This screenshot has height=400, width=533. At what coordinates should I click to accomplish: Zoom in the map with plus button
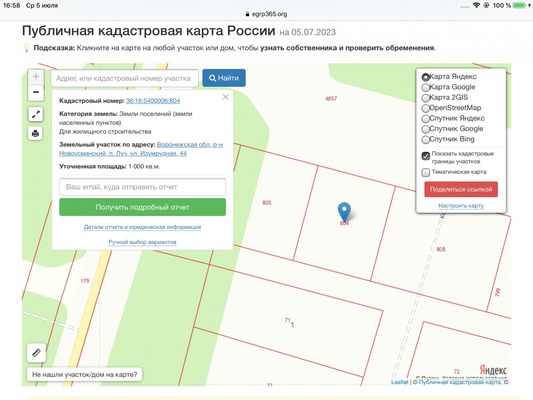[36, 77]
